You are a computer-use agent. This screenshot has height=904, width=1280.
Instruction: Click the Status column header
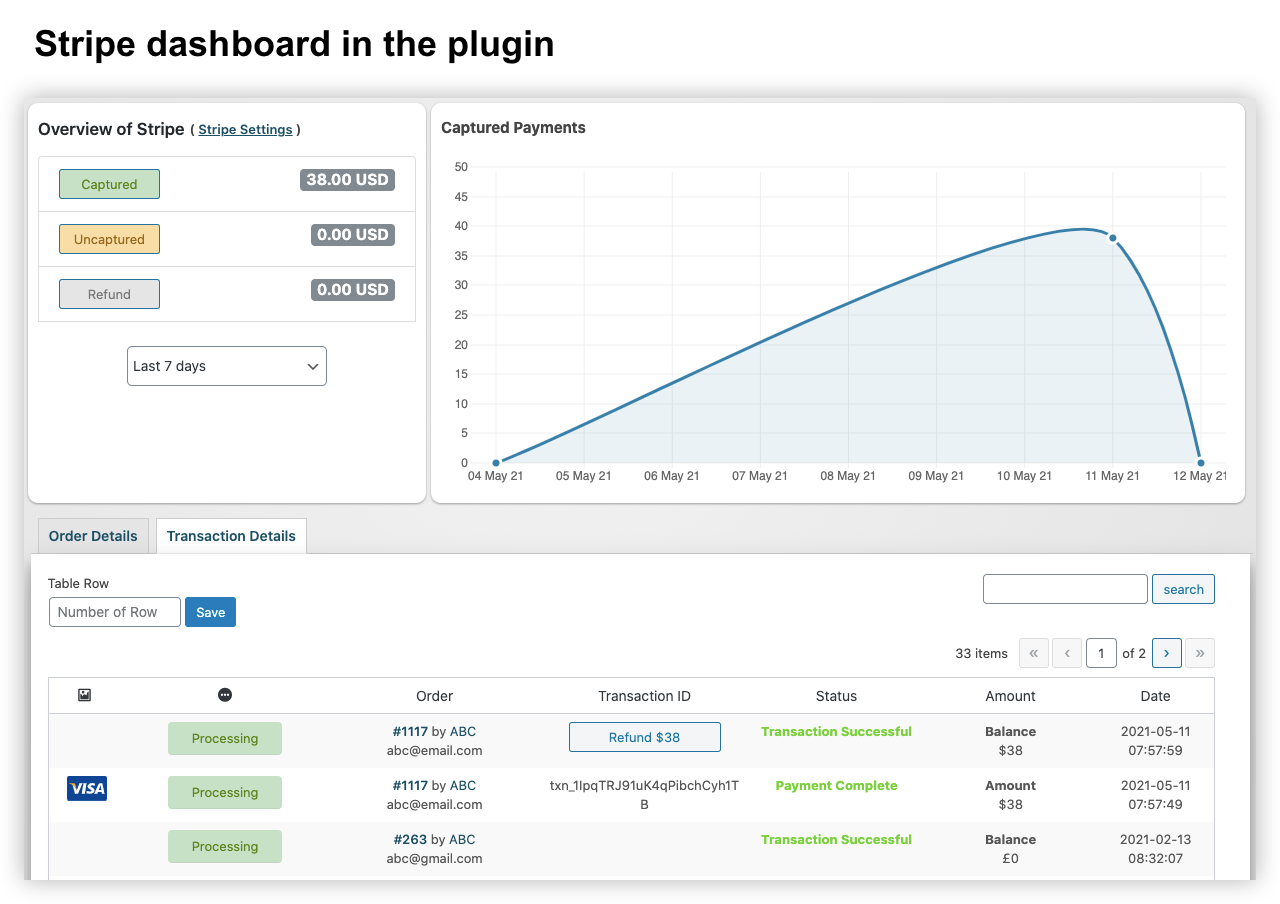pyautogui.click(x=836, y=696)
